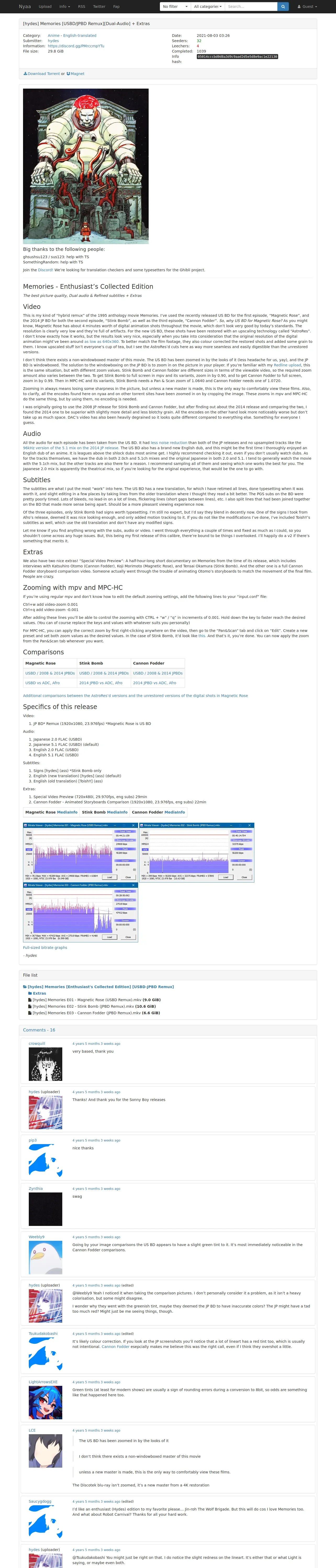This screenshot has width=336, height=1568.
Task: Open commenter pip3's profile
Action: [x=32, y=1141]
